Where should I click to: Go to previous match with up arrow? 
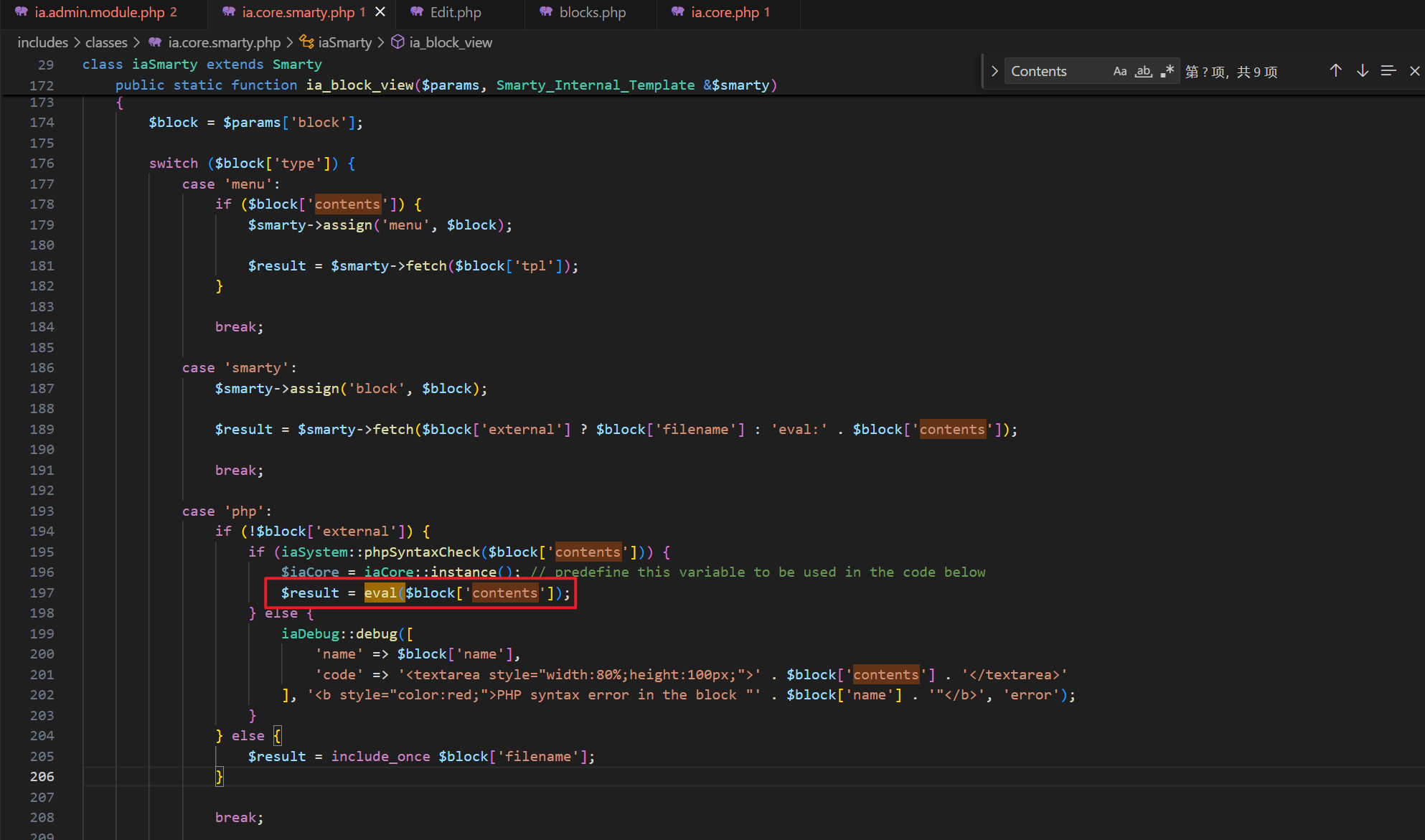1335,70
